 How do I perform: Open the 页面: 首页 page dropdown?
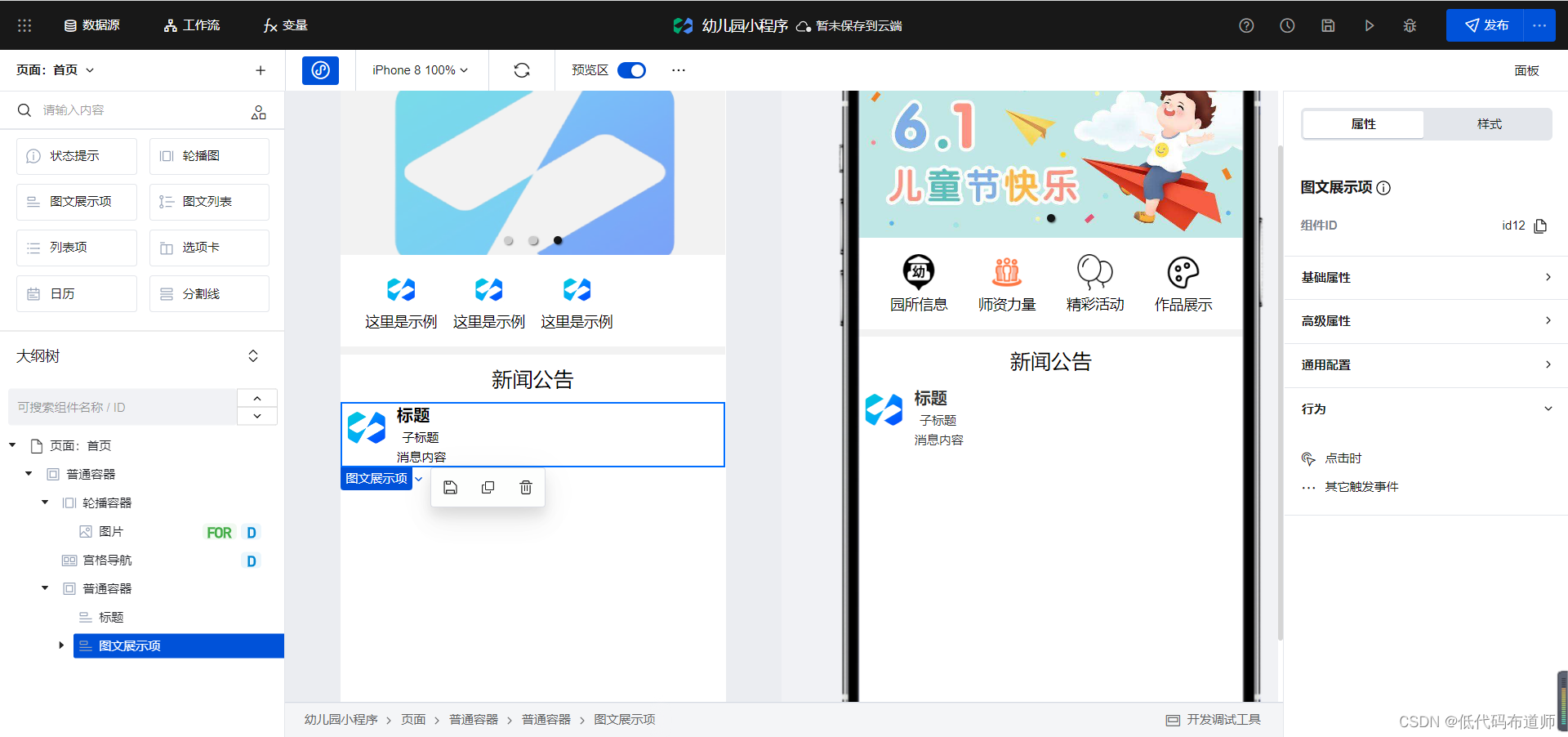[x=56, y=70]
